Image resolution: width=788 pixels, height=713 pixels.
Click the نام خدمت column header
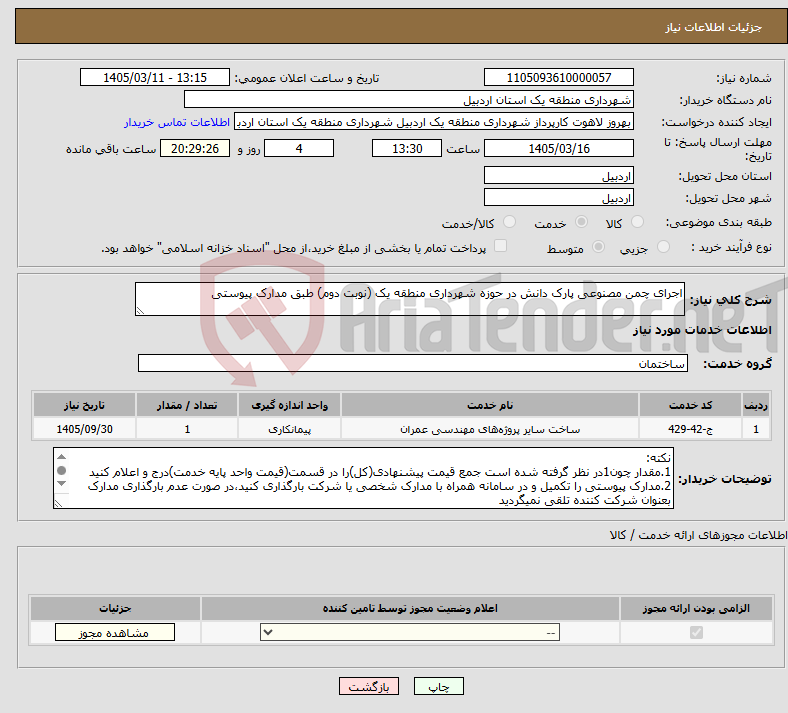point(490,405)
